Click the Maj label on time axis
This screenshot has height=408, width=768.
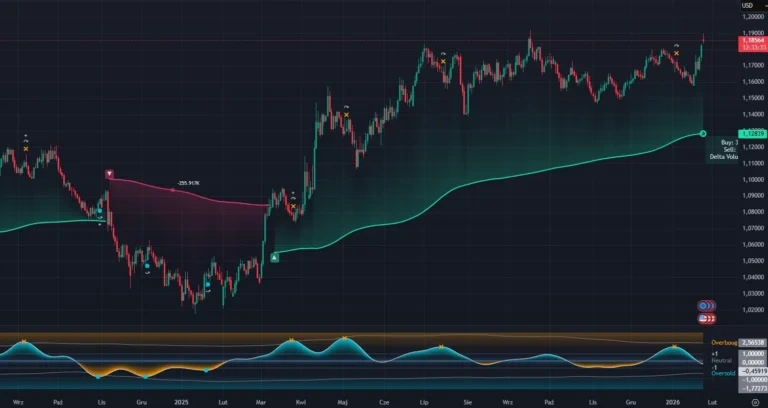[342, 403]
